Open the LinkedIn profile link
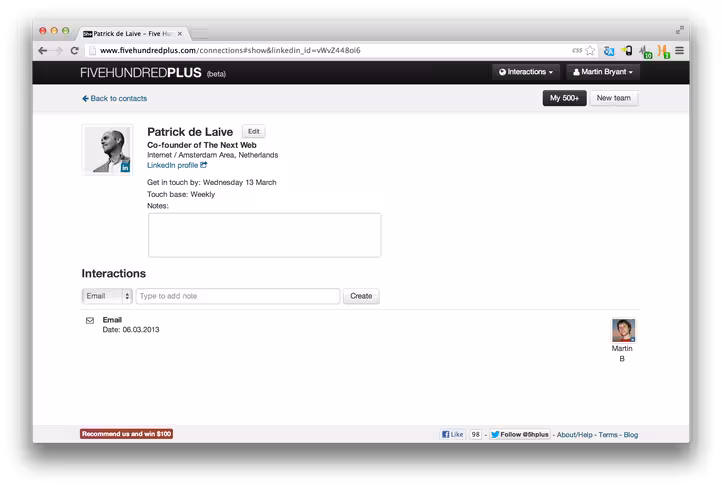Screen dimensions: 722x488 (177, 165)
